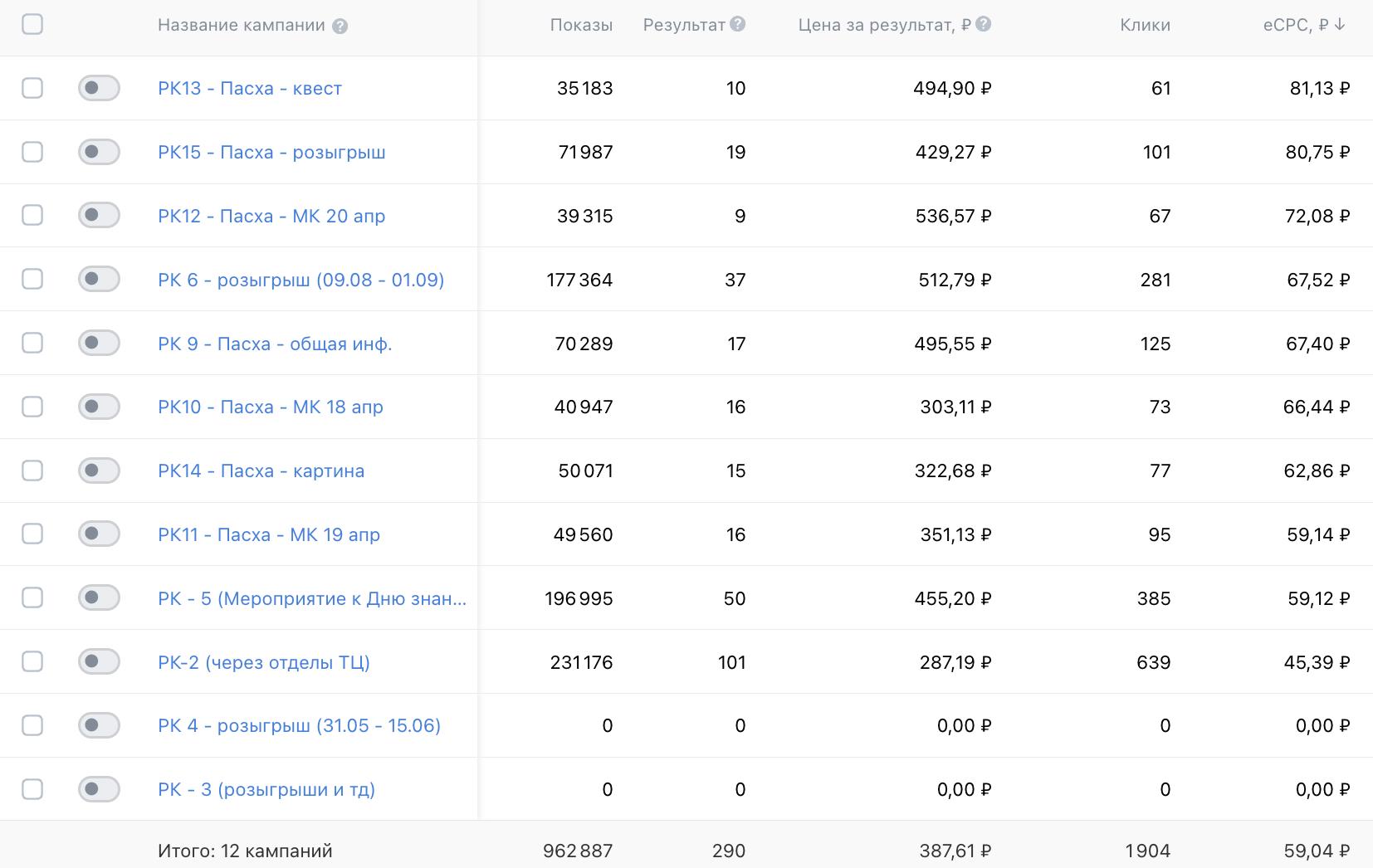Sort by Цена за результат column header
This screenshot has height=868, width=1373.
pyautogui.click(x=884, y=25)
